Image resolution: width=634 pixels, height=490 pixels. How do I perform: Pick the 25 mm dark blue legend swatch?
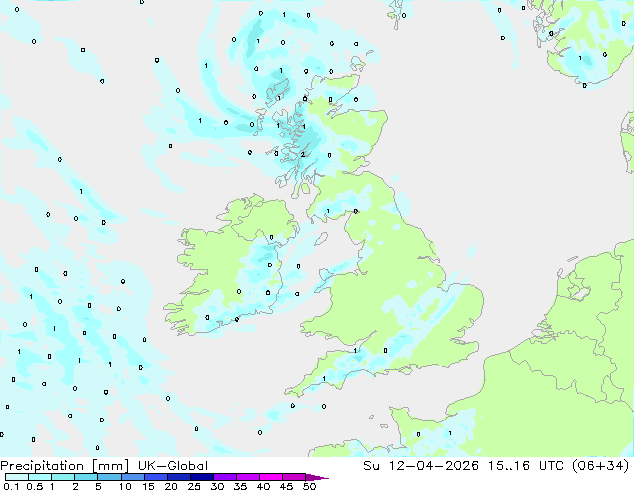[x=202, y=477]
